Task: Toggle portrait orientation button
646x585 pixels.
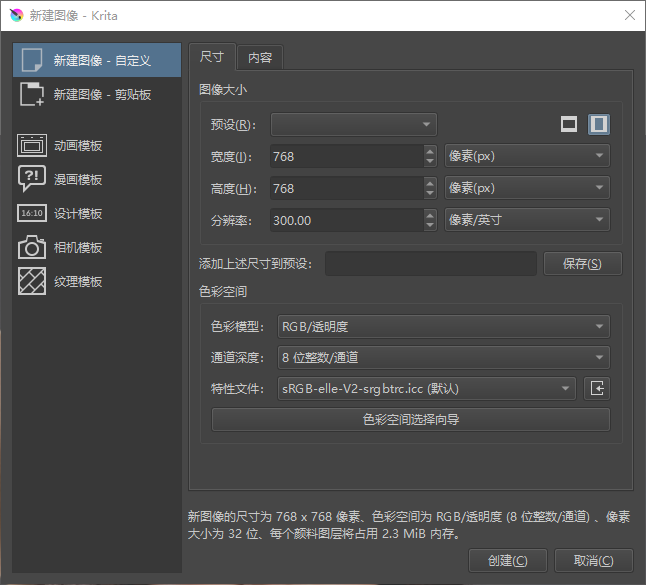Action: (x=599, y=124)
